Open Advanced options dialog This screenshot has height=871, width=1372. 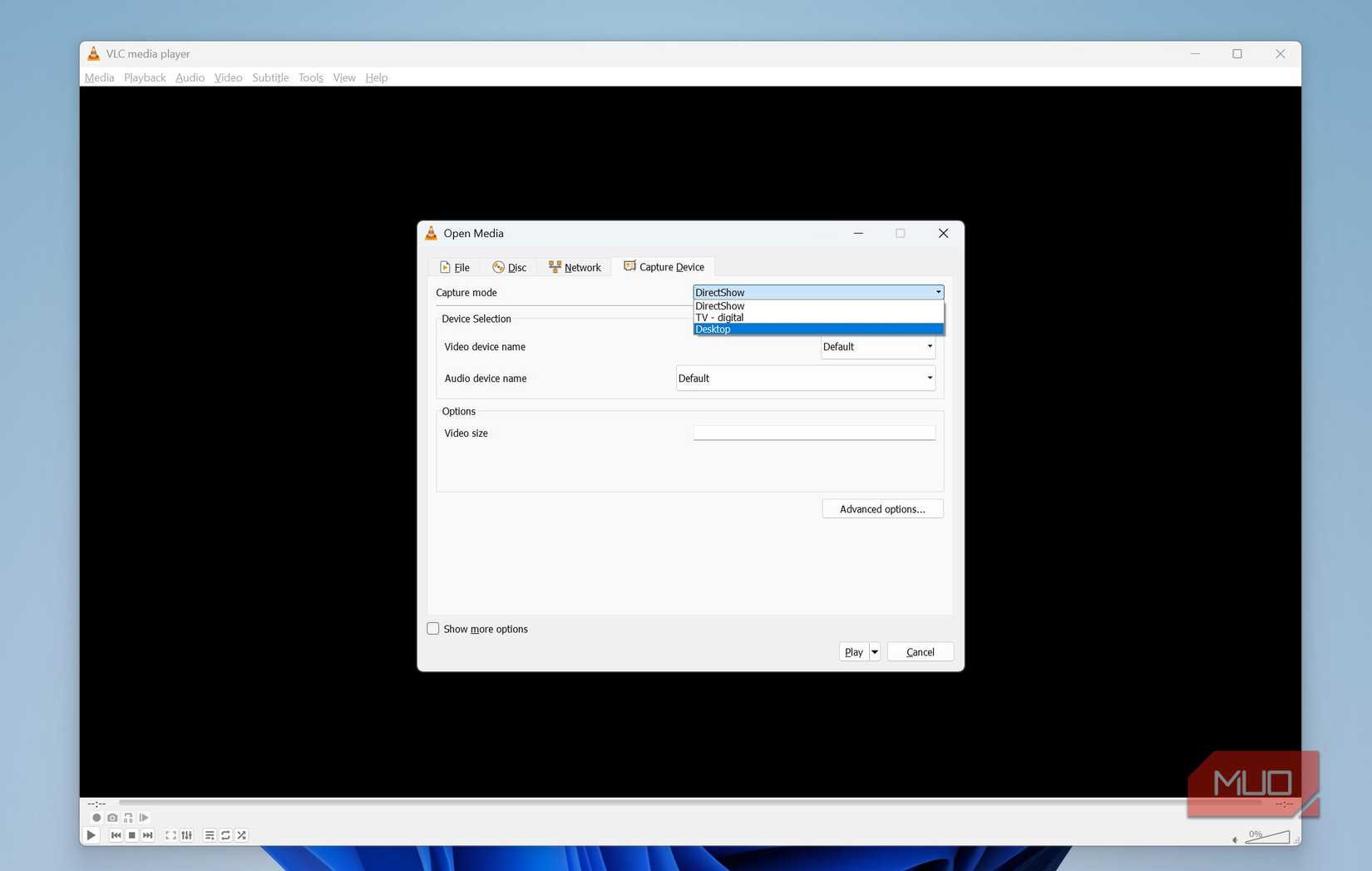click(882, 509)
